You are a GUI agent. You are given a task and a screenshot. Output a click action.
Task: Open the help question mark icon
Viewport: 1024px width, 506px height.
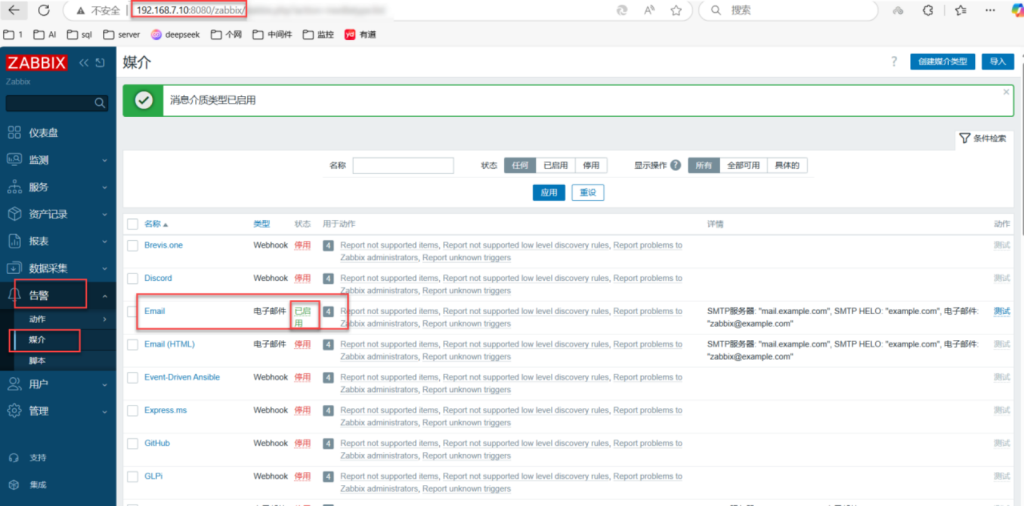(x=893, y=62)
